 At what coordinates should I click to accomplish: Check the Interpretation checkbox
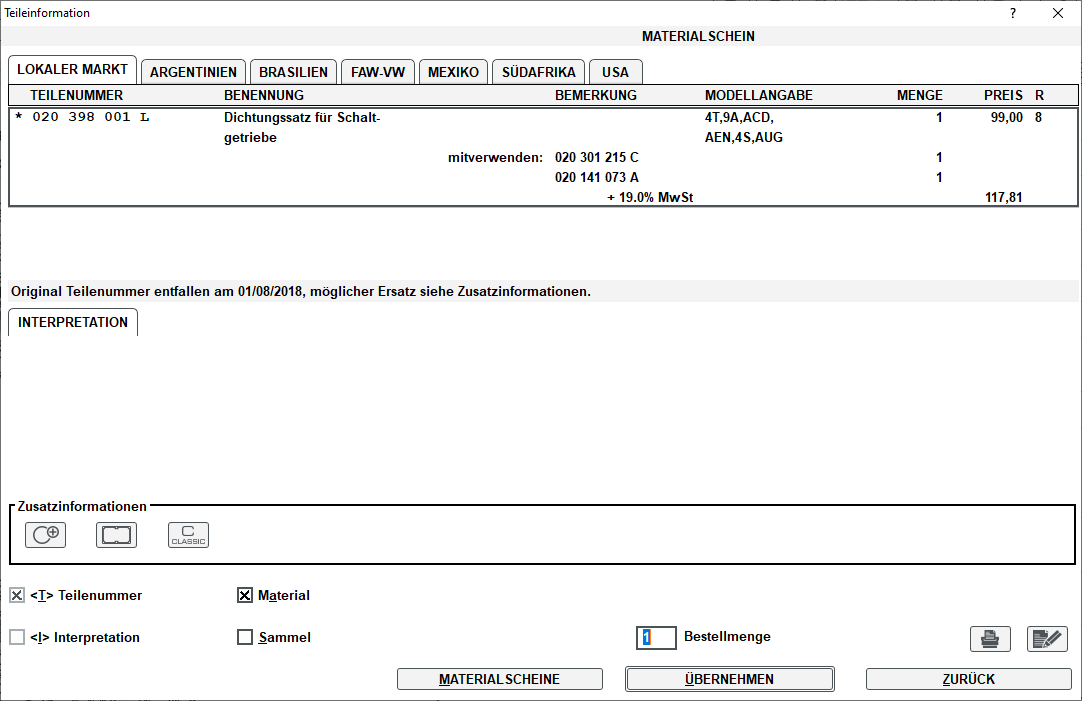17,637
